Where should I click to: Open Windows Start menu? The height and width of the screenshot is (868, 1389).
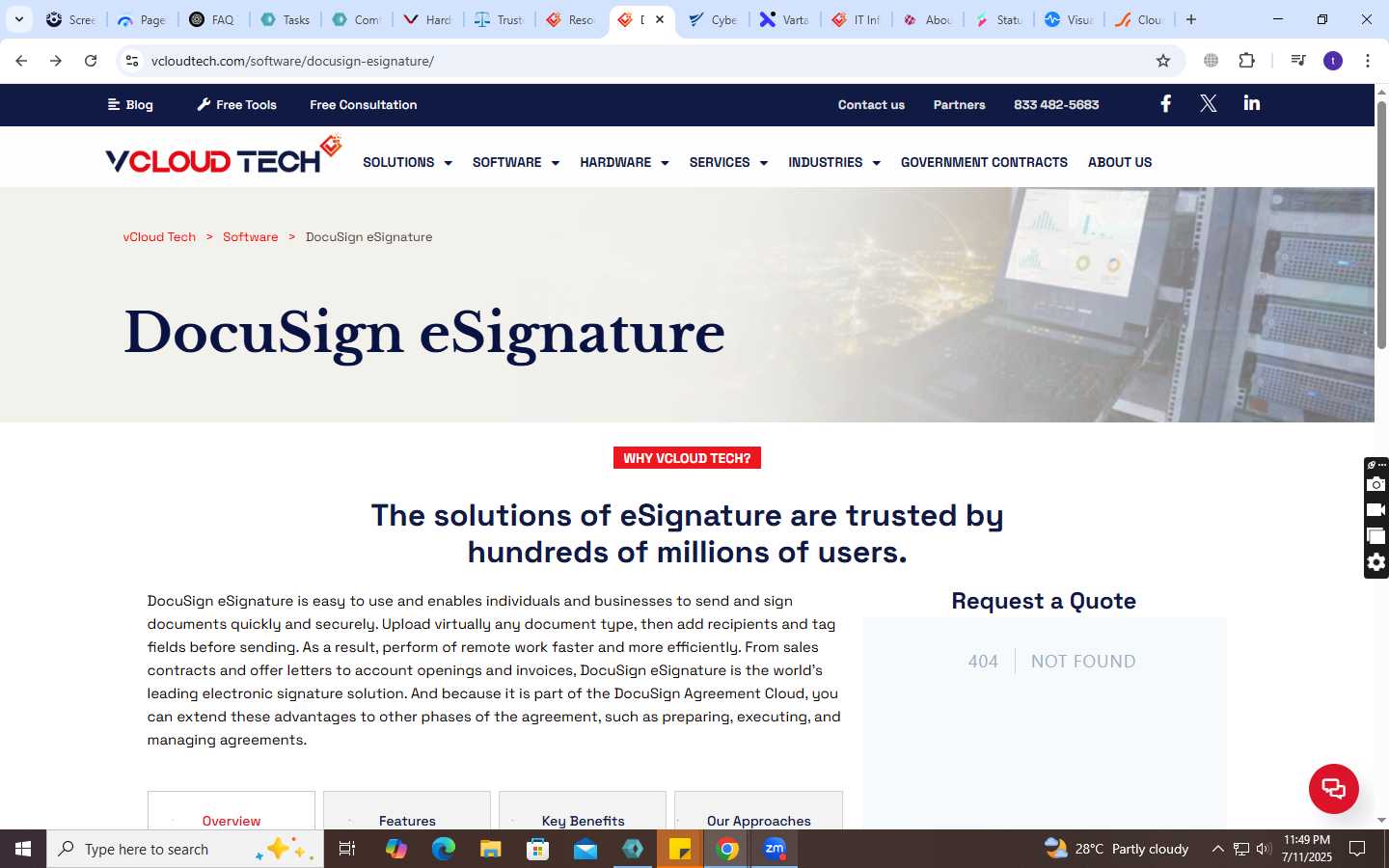coord(23,849)
